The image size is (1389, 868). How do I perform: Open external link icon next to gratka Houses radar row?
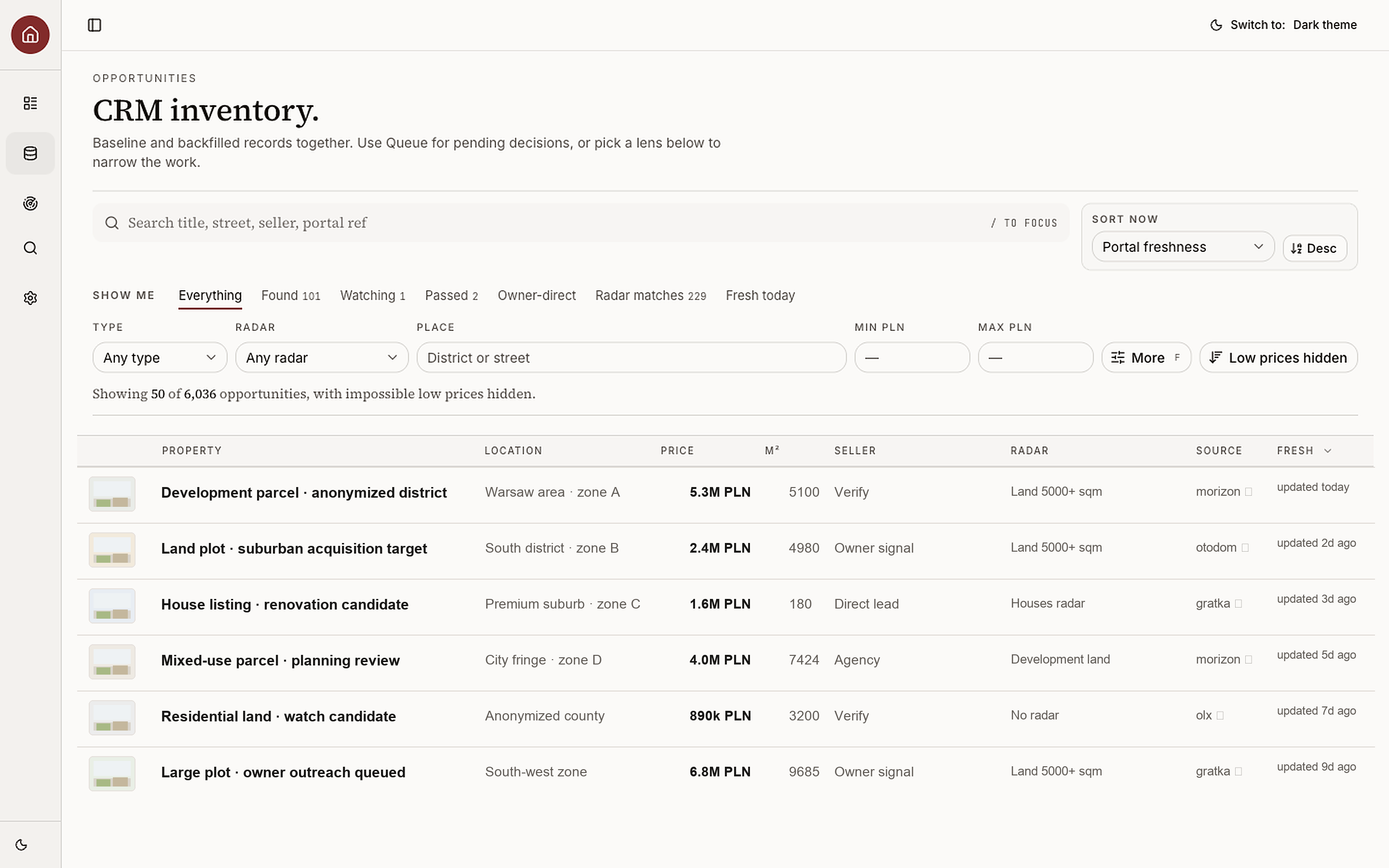click(x=1238, y=604)
